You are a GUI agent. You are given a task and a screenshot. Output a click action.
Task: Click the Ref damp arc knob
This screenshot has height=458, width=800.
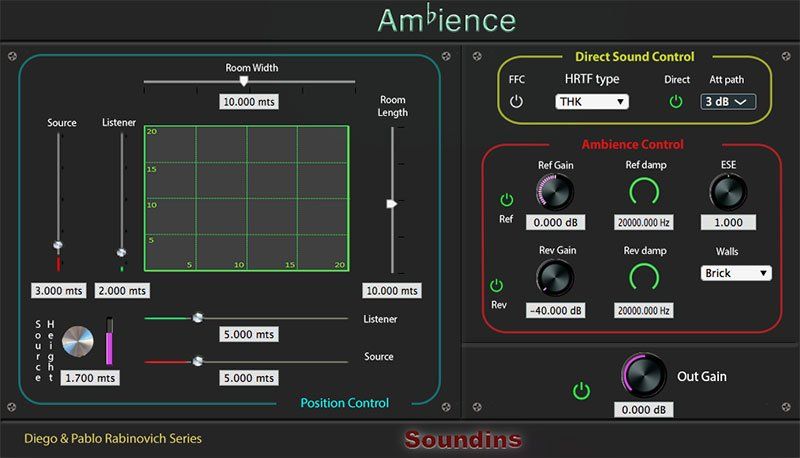644,192
